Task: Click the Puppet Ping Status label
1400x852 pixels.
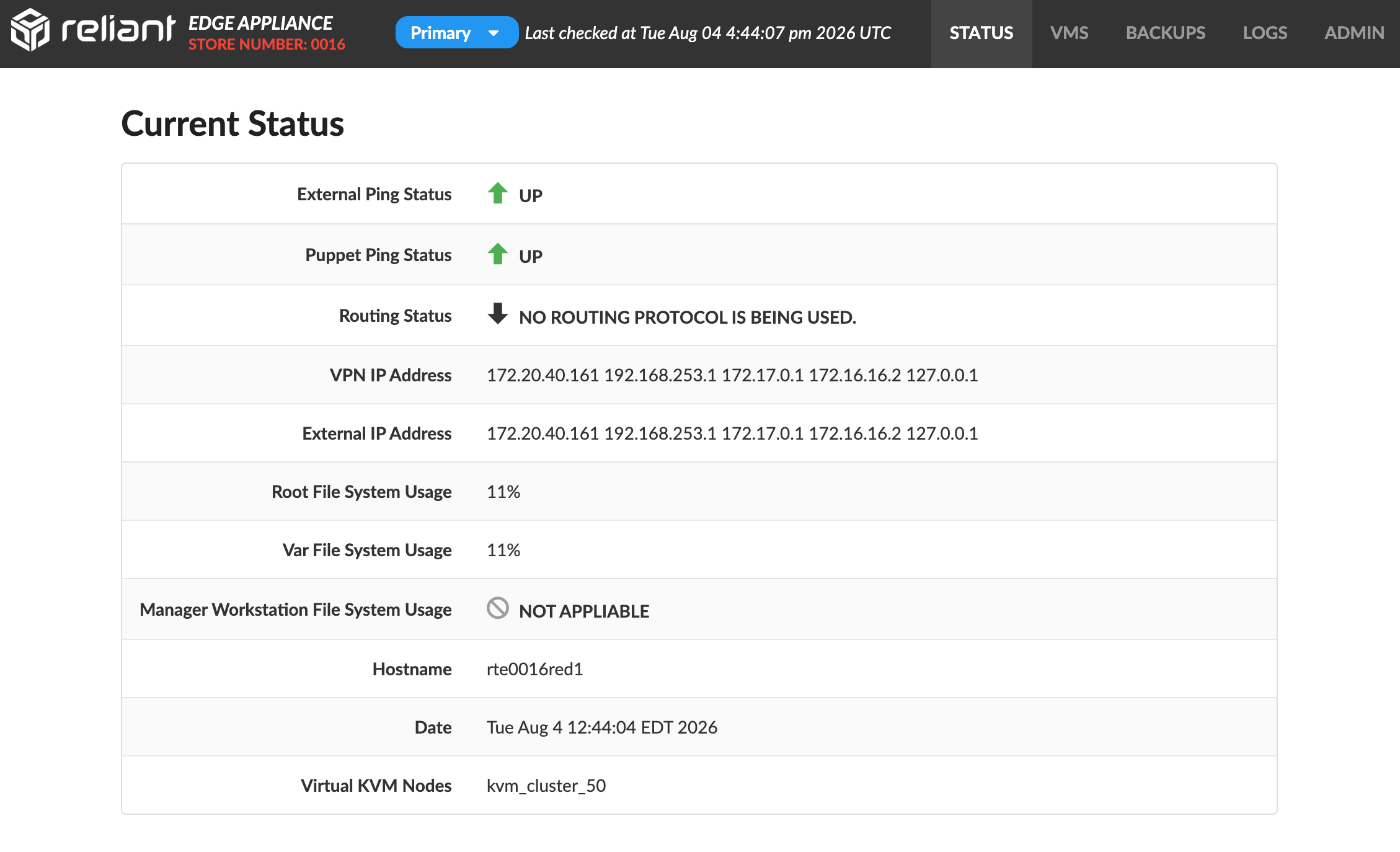Action: tap(378, 255)
